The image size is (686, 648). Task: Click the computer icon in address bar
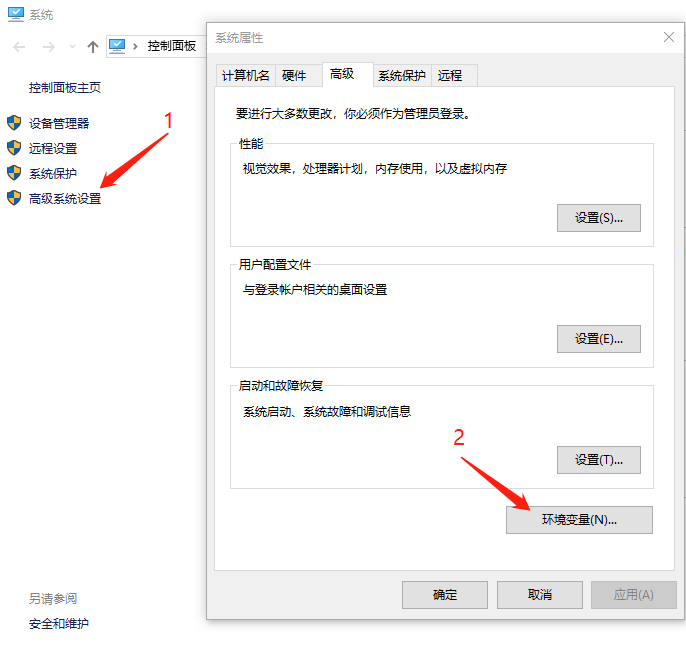click(x=117, y=46)
